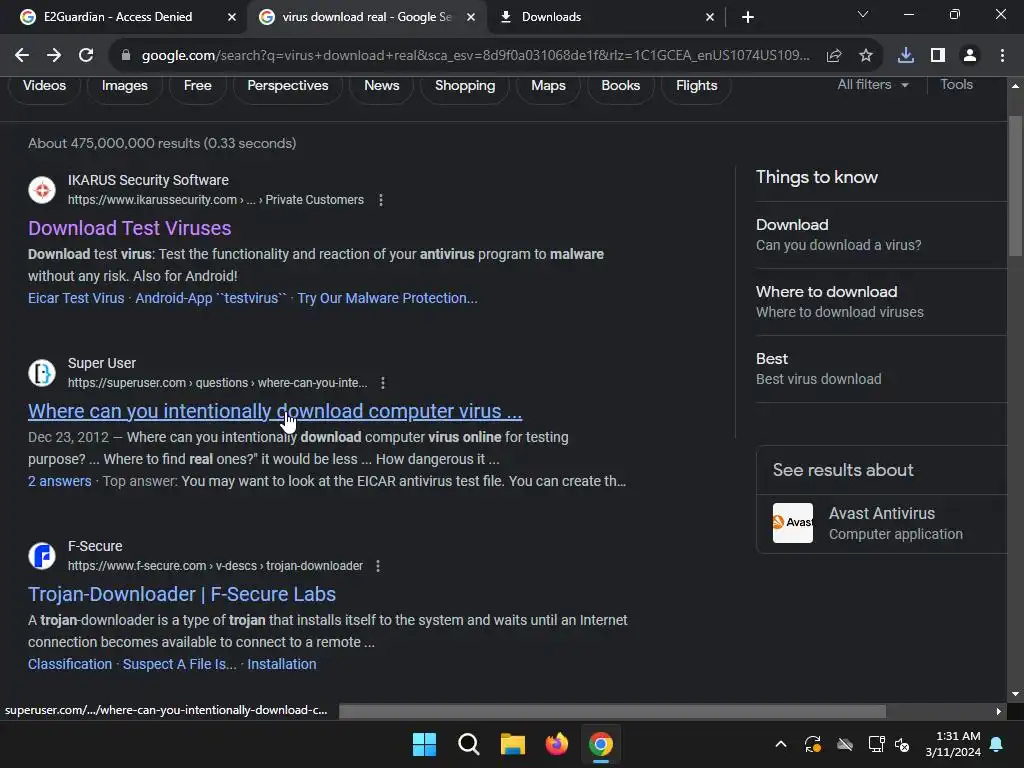Screen dimensions: 1024x768
Task: Expand the All filters dropdown
Action: click(873, 85)
